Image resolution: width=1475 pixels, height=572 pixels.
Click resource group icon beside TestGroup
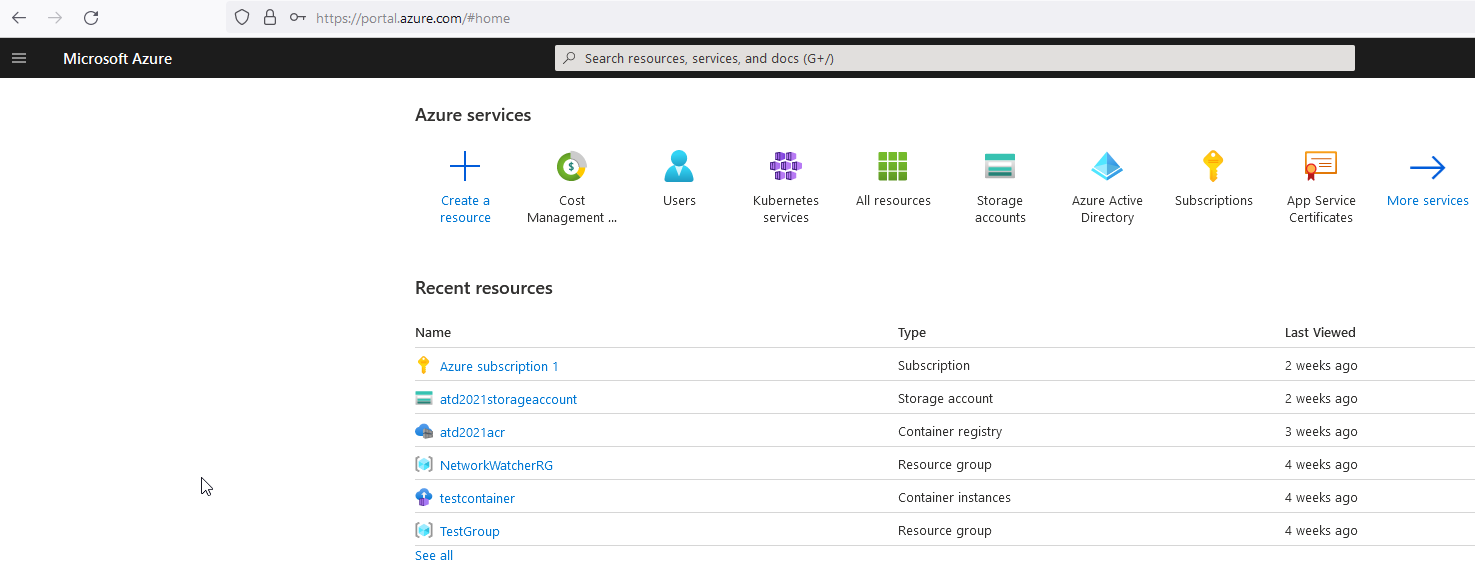tap(424, 530)
